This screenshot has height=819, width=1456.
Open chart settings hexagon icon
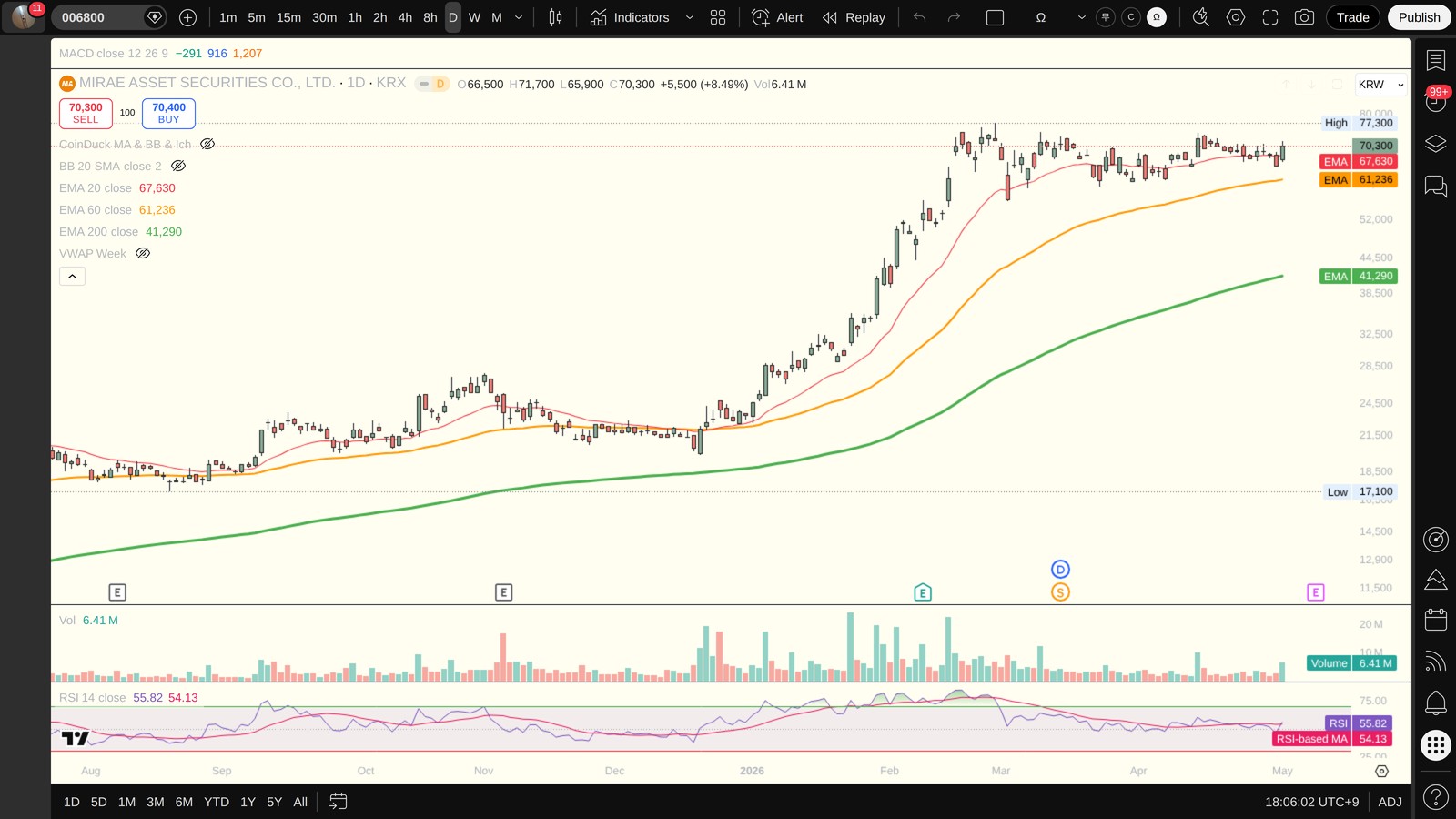(1235, 17)
